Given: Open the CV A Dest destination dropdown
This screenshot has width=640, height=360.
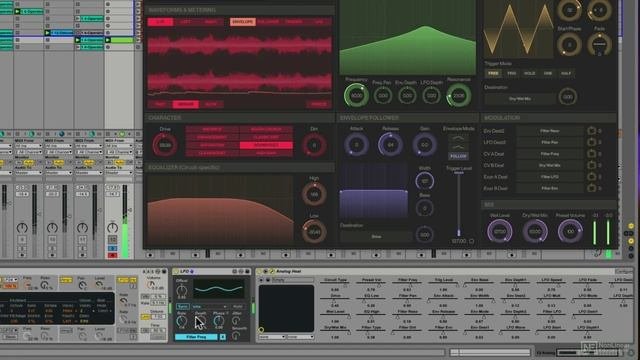Looking at the screenshot, I should [x=549, y=154].
